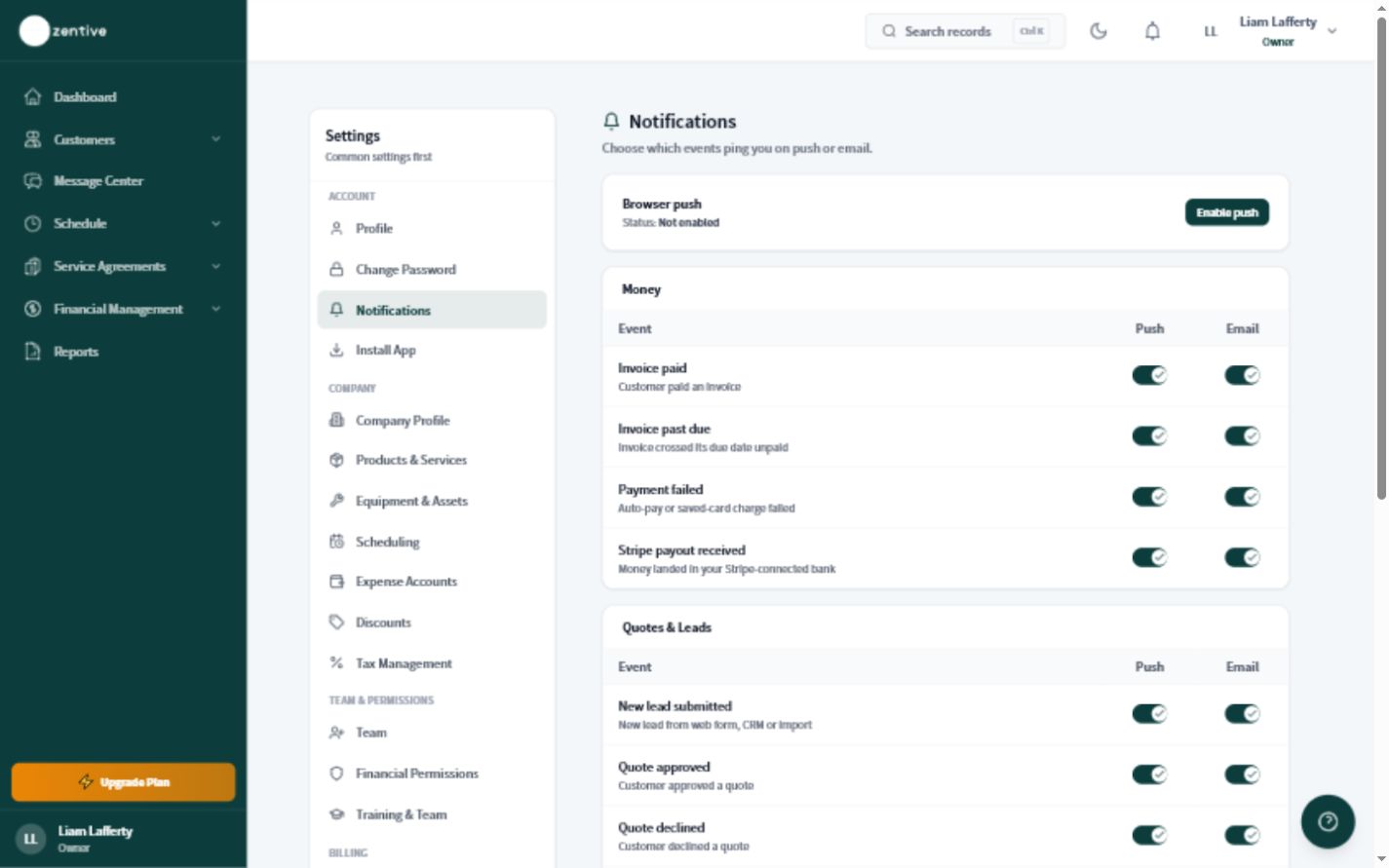1389x868 pixels.
Task: Toggle Invoice past due push notification
Action: [x=1149, y=435]
